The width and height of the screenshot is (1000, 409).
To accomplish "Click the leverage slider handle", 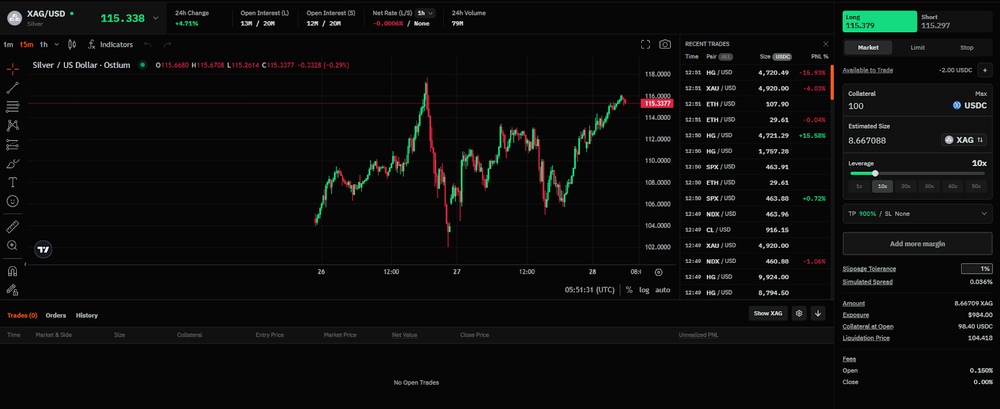I will (878, 173).
